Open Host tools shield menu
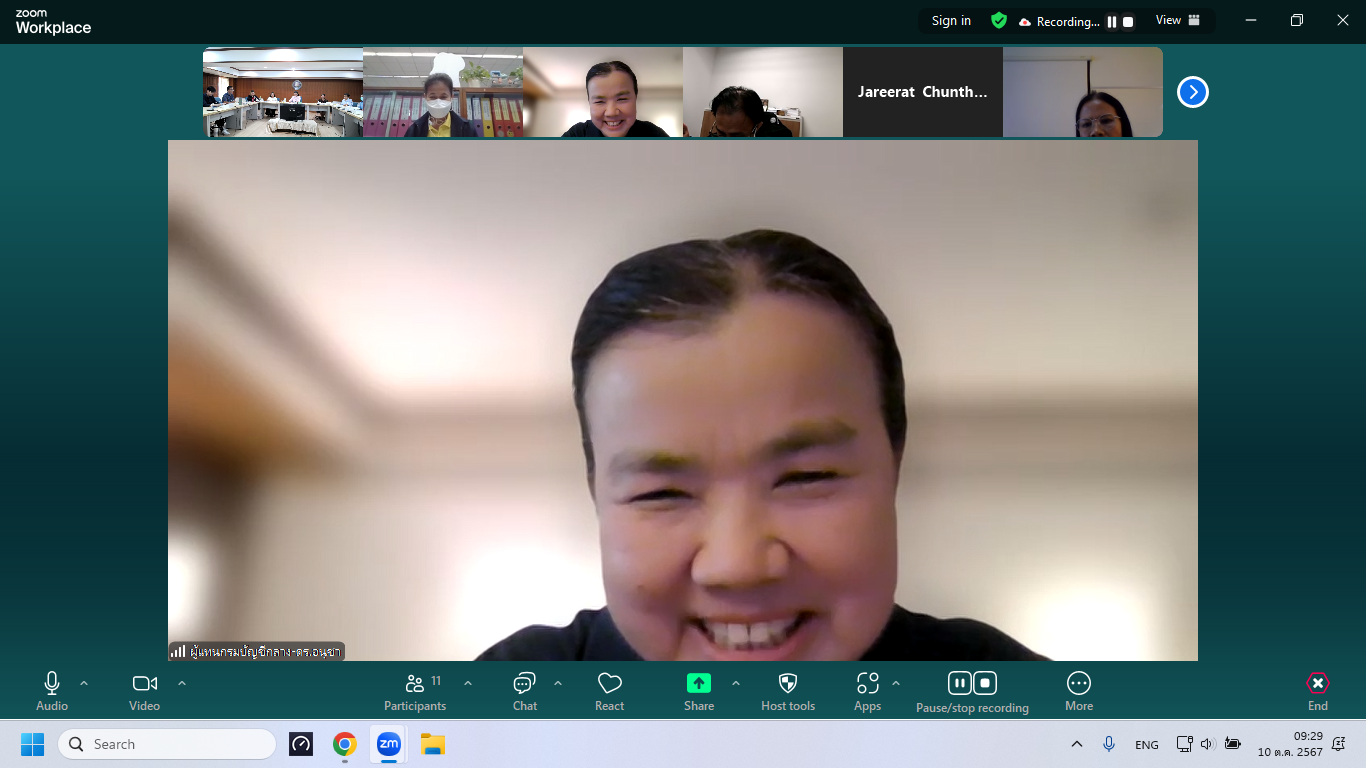The height and width of the screenshot is (768, 1366). click(788, 692)
